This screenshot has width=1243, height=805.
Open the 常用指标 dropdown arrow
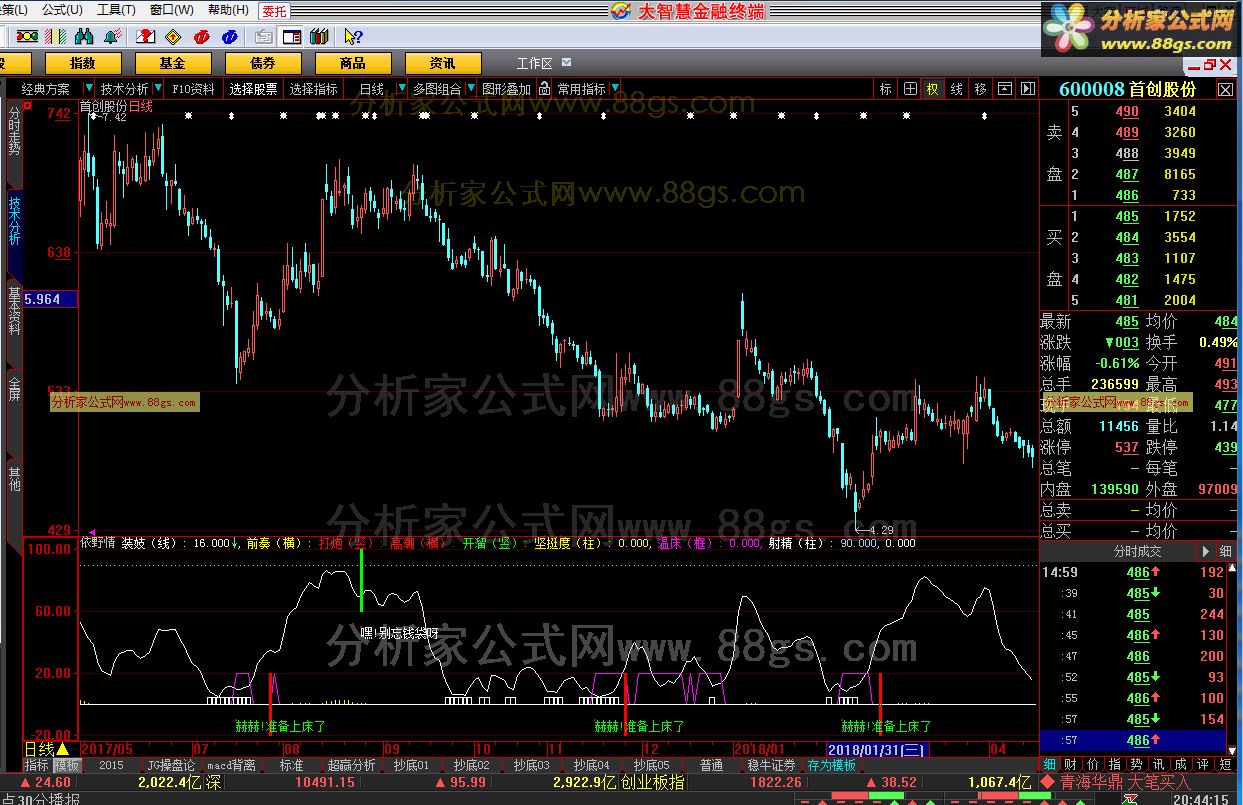pyautogui.click(x=614, y=89)
